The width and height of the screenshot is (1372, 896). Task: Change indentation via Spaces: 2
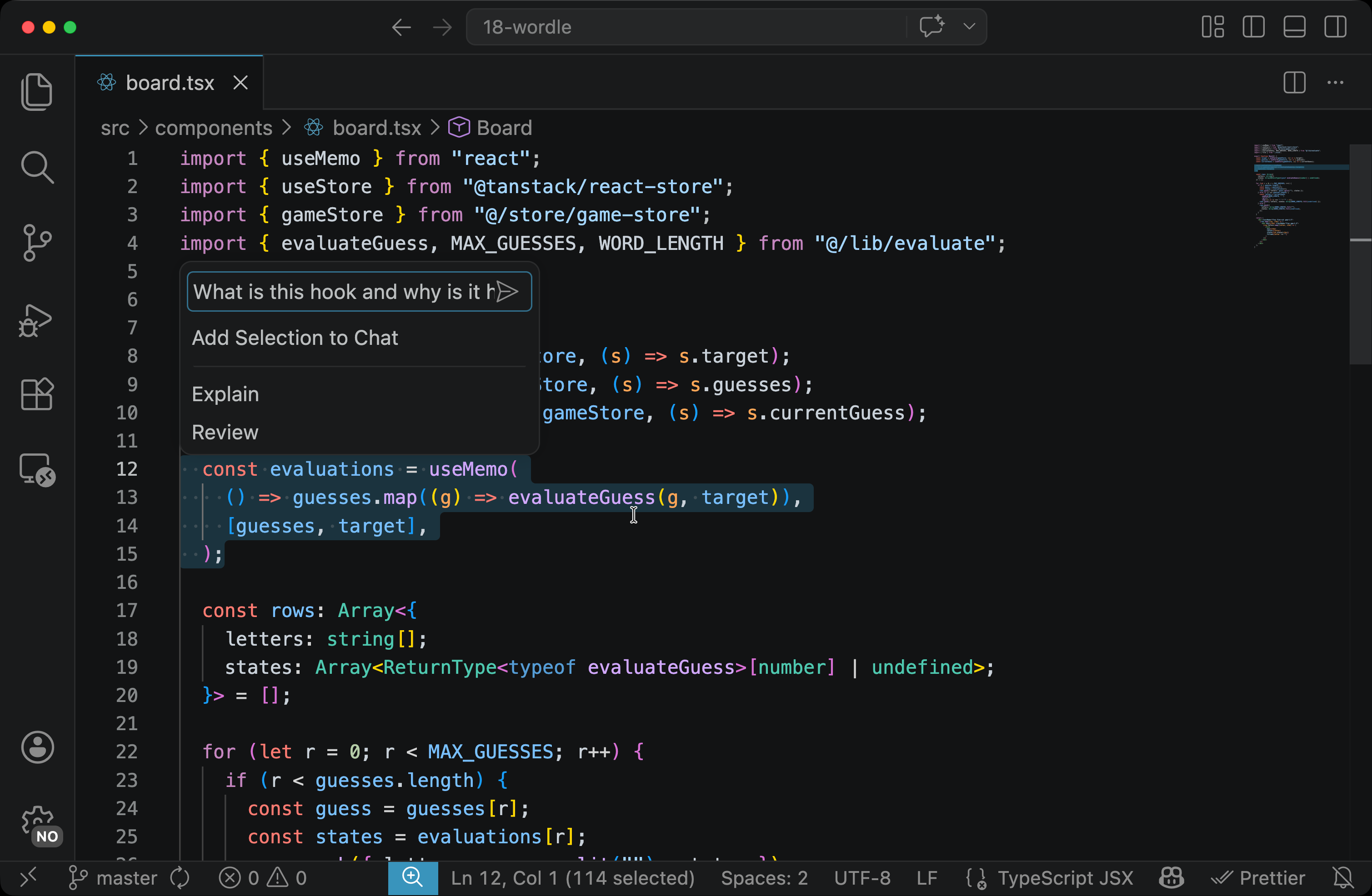[x=764, y=878]
